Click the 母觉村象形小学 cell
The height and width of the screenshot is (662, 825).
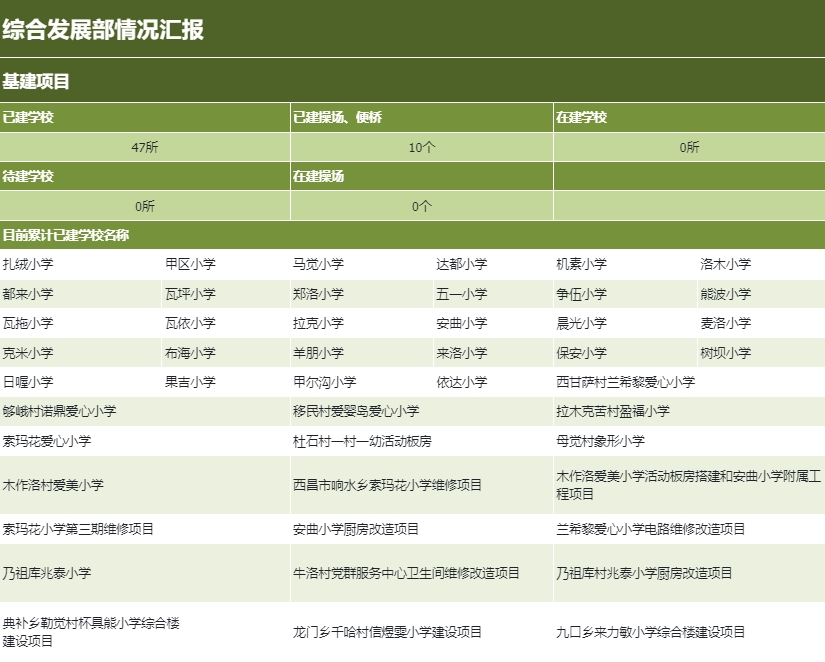[689, 440]
